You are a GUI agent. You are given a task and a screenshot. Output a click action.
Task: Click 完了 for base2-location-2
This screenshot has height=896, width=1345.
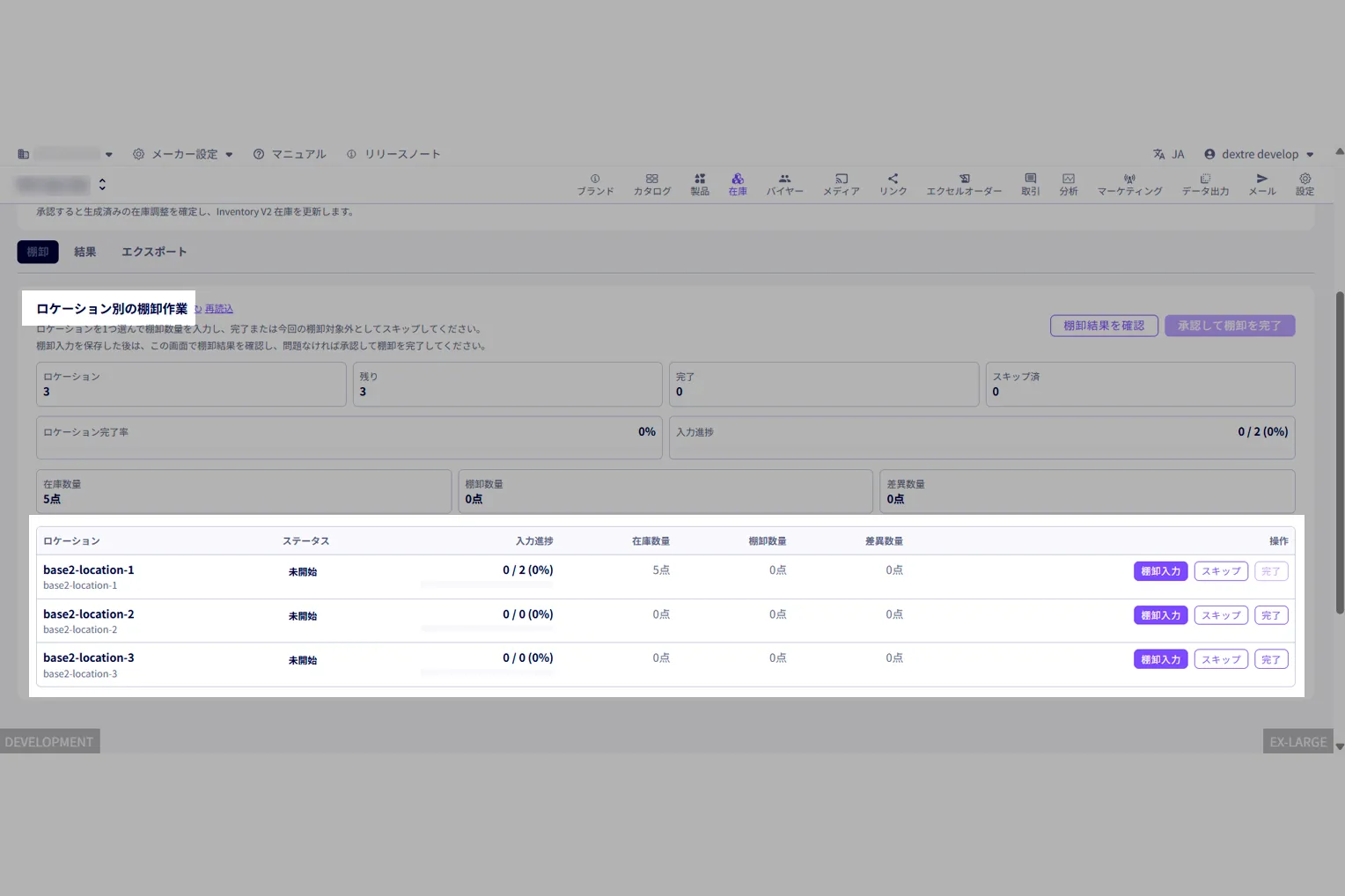[x=1271, y=615]
